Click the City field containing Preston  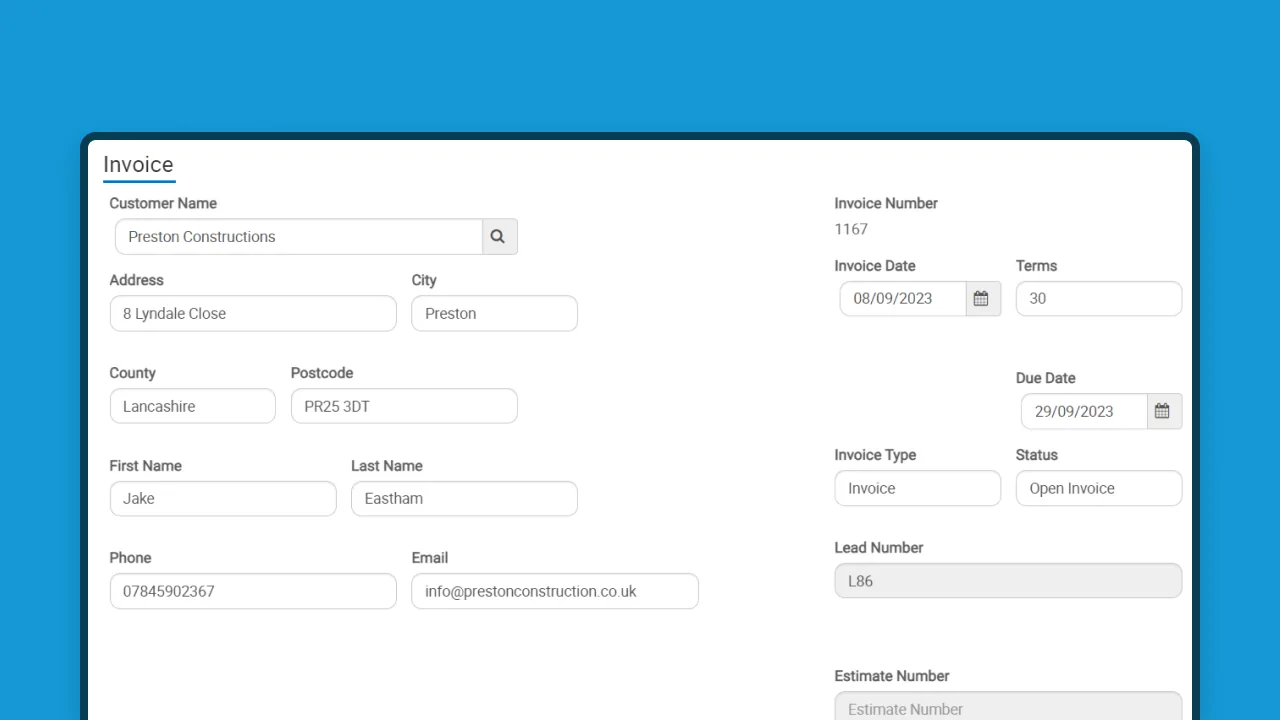point(494,313)
